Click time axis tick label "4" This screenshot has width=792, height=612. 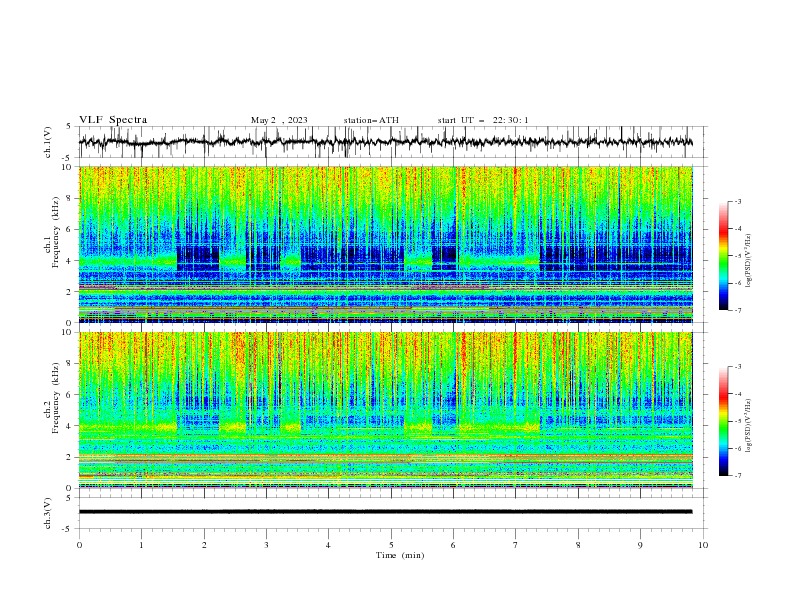pos(328,545)
